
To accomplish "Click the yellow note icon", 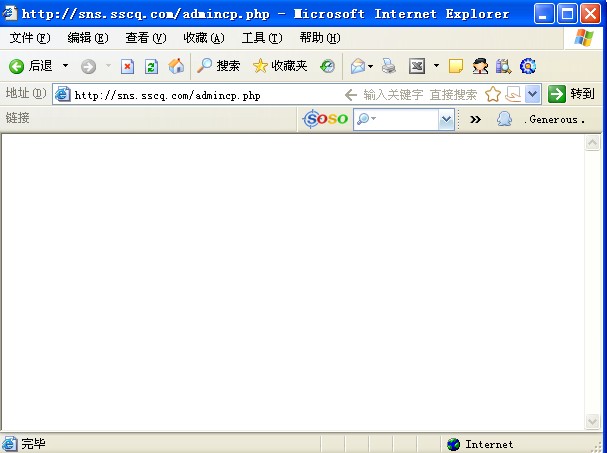I will pos(456,66).
